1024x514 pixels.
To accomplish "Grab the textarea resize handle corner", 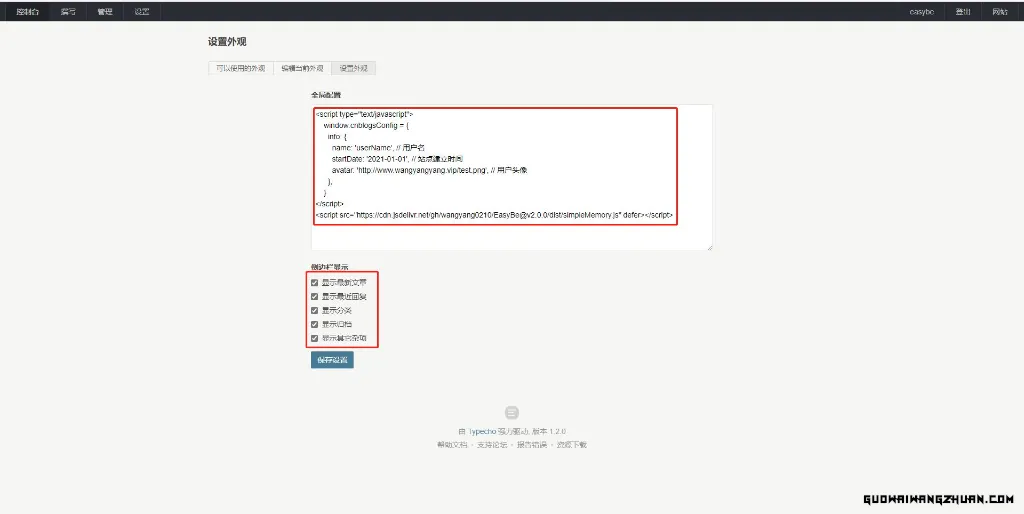I will [x=709, y=247].
